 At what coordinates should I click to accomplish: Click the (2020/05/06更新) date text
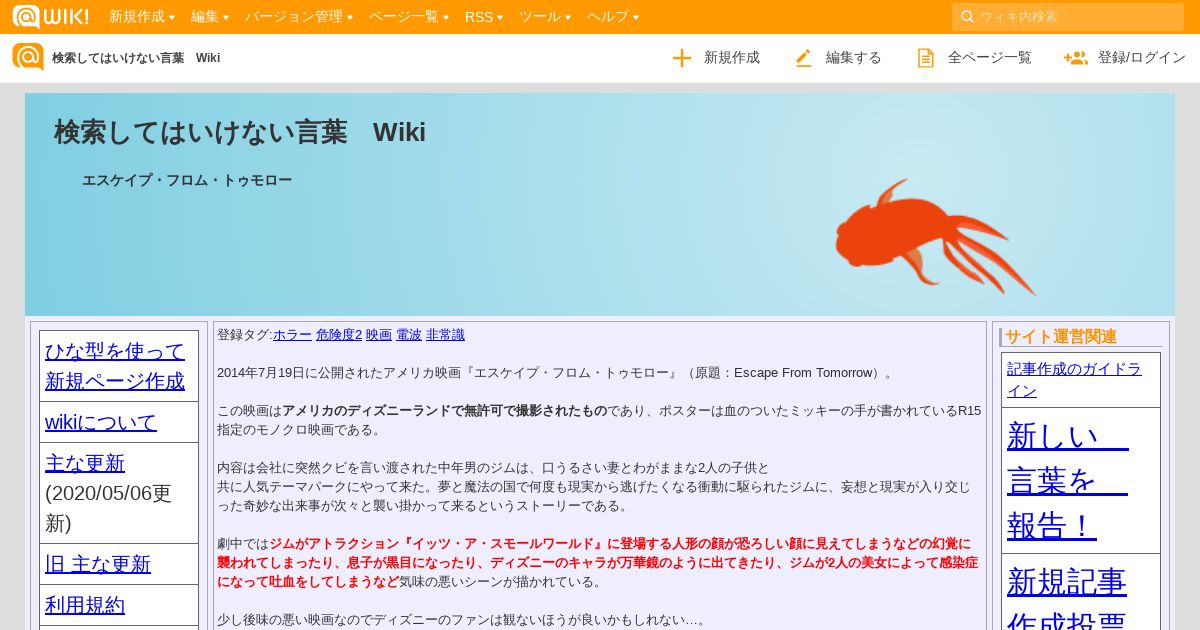pos(109,508)
